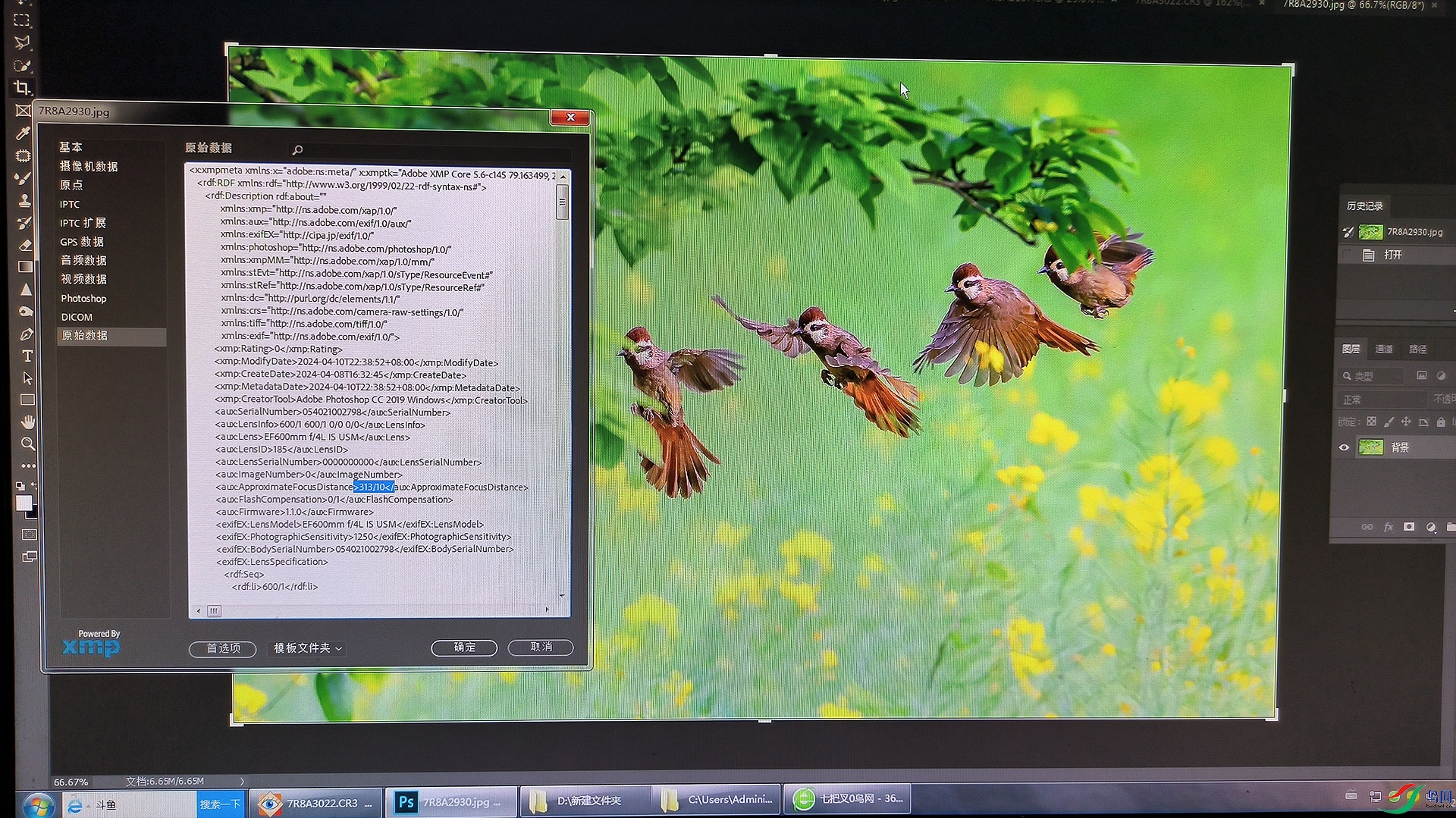1456x818 pixels.
Task: Click the metadata search magnifier icon
Action: (x=297, y=150)
